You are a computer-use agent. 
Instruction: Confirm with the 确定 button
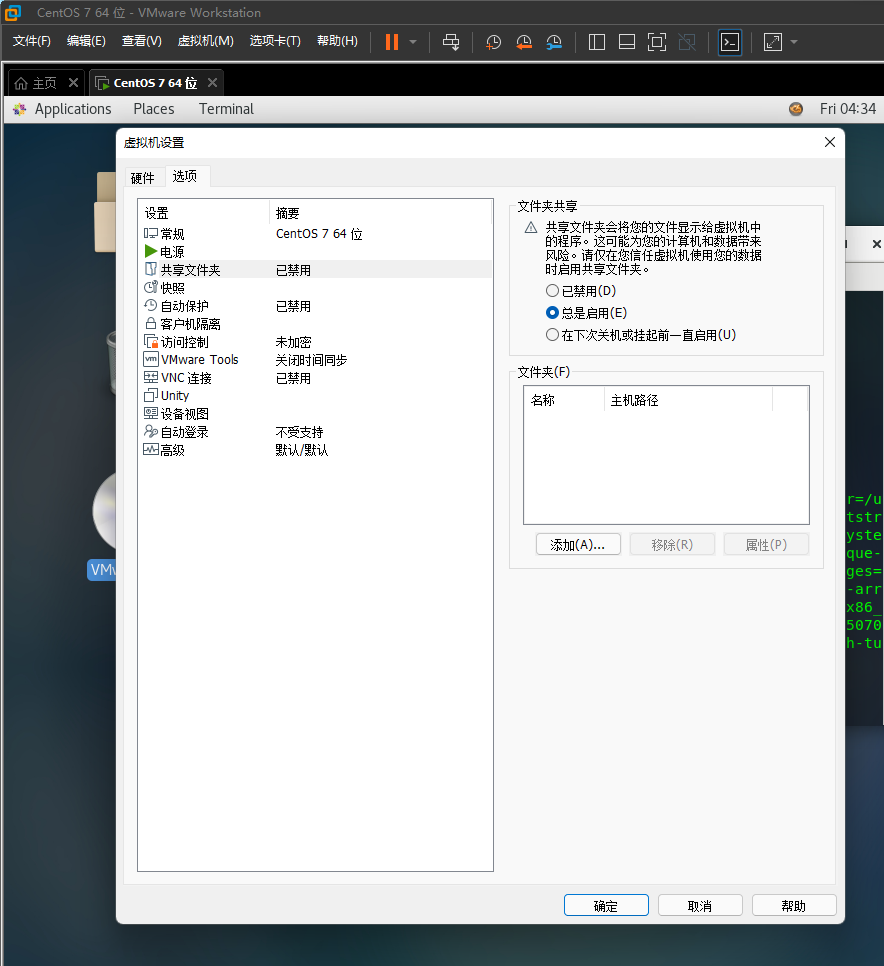606,906
